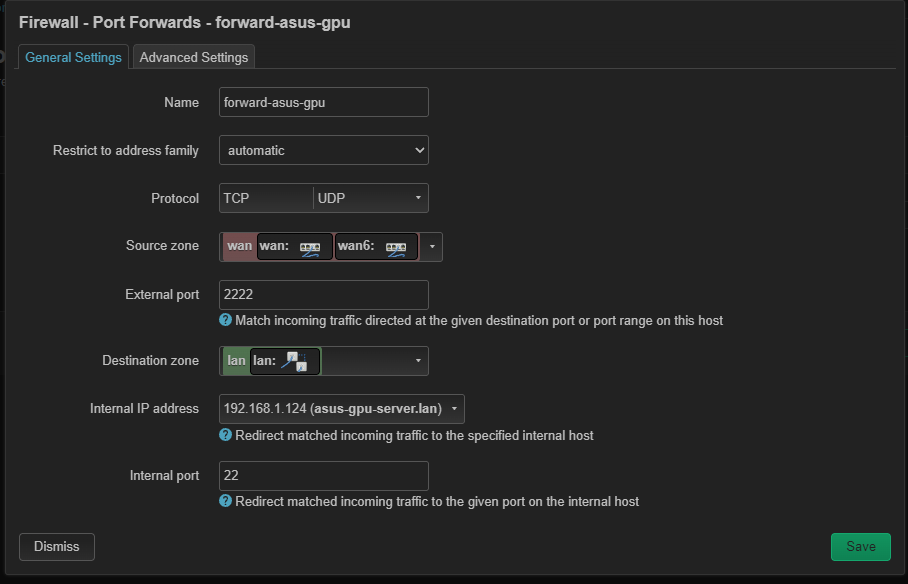Click the TCP protocol entry
Screen dimensions: 908x584
coord(236,198)
